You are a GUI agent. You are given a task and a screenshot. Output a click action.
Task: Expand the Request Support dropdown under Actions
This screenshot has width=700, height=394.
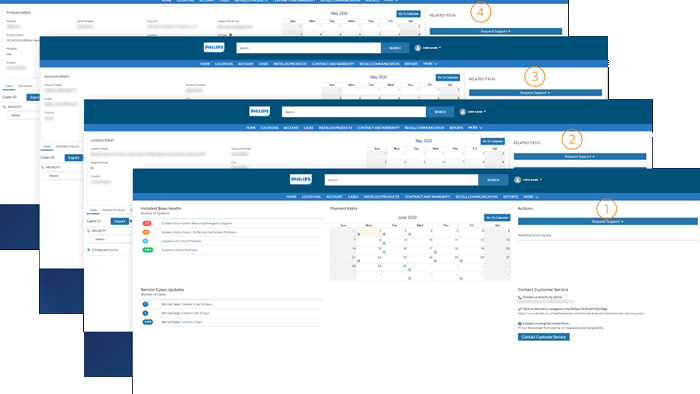[608, 221]
